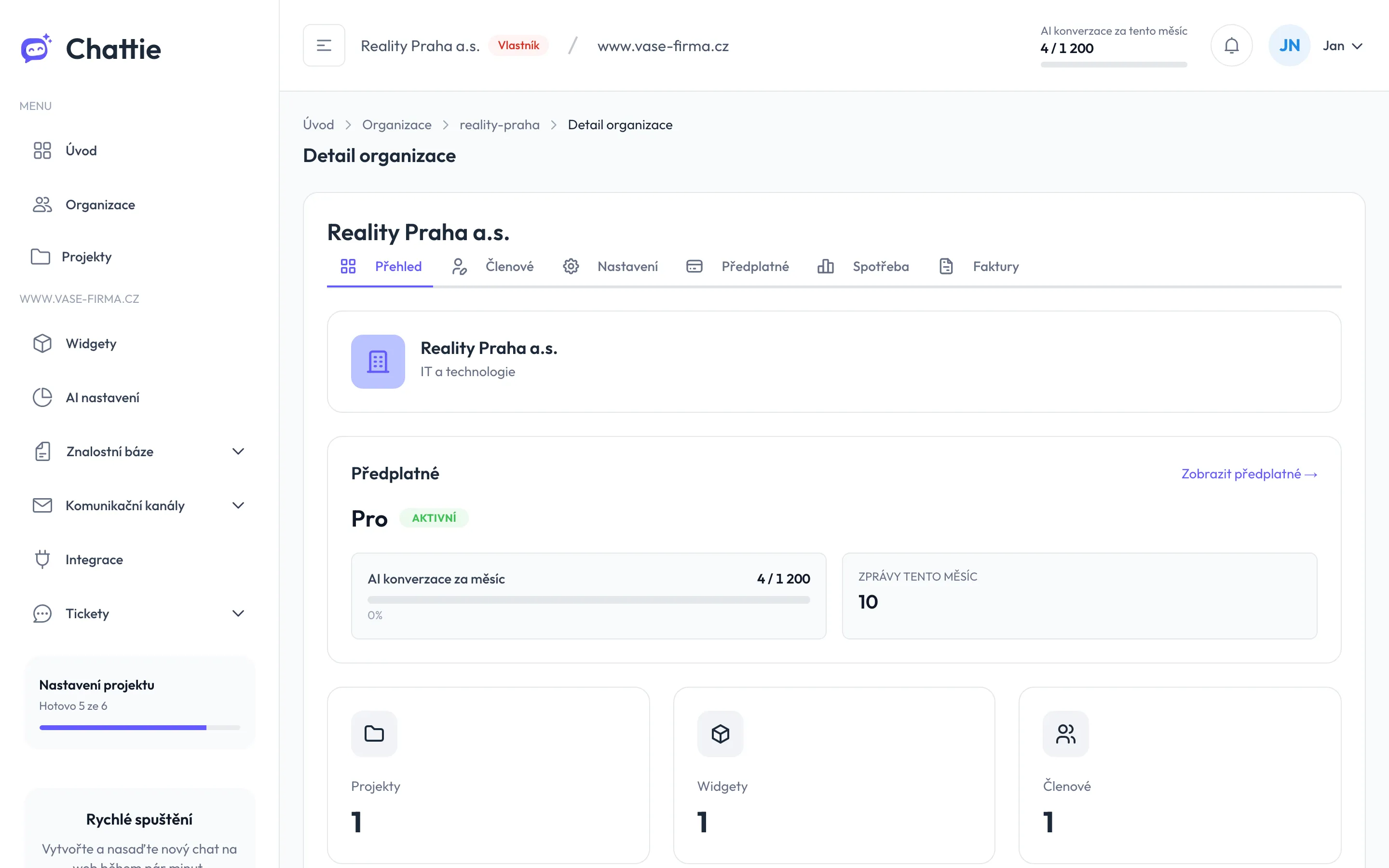Open Organizace in the sidebar menu
Image resolution: width=1389 pixels, height=868 pixels.
click(x=139, y=204)
